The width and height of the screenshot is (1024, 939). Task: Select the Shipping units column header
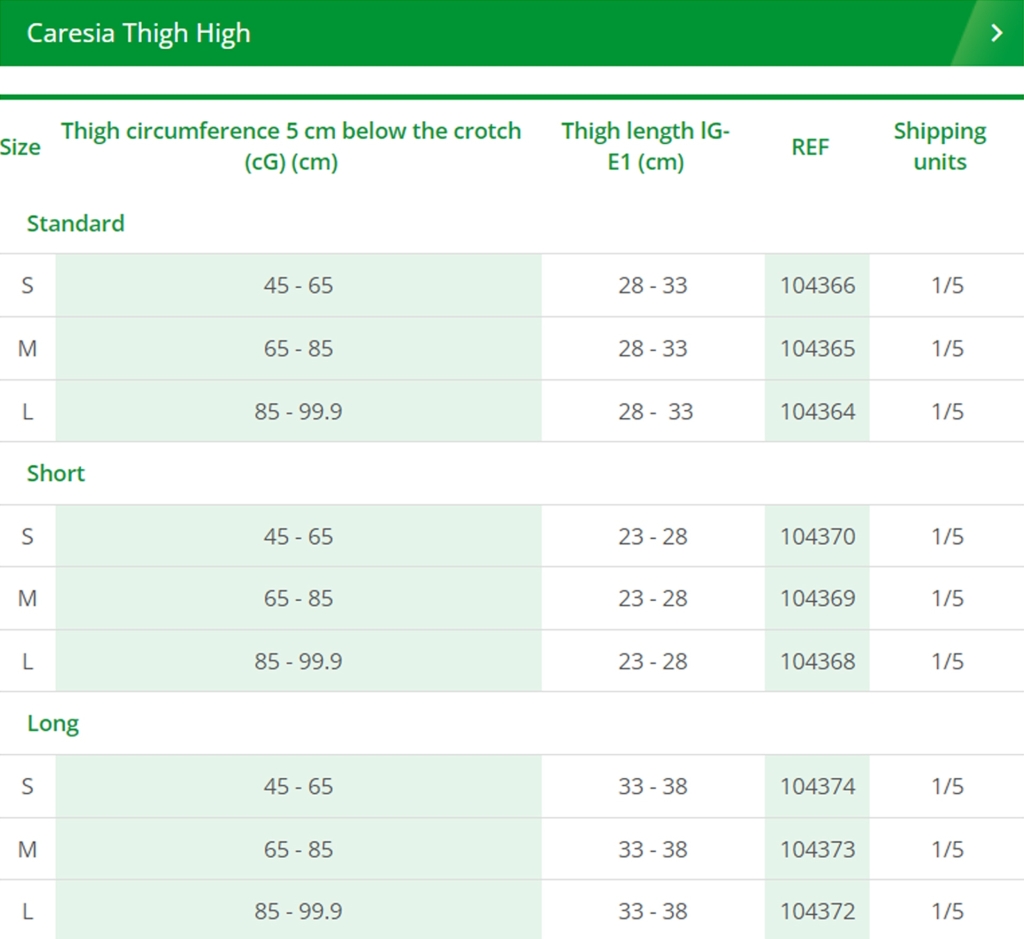coord(940,146)
